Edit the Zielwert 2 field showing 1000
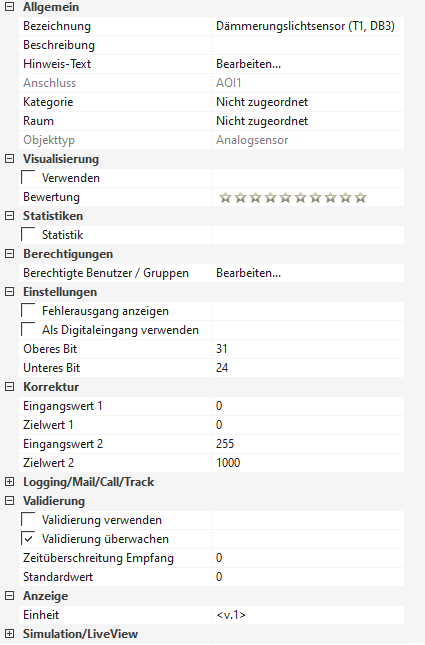Image resolution: width=425 pixels, height=645 pixels. click(308, 463)
